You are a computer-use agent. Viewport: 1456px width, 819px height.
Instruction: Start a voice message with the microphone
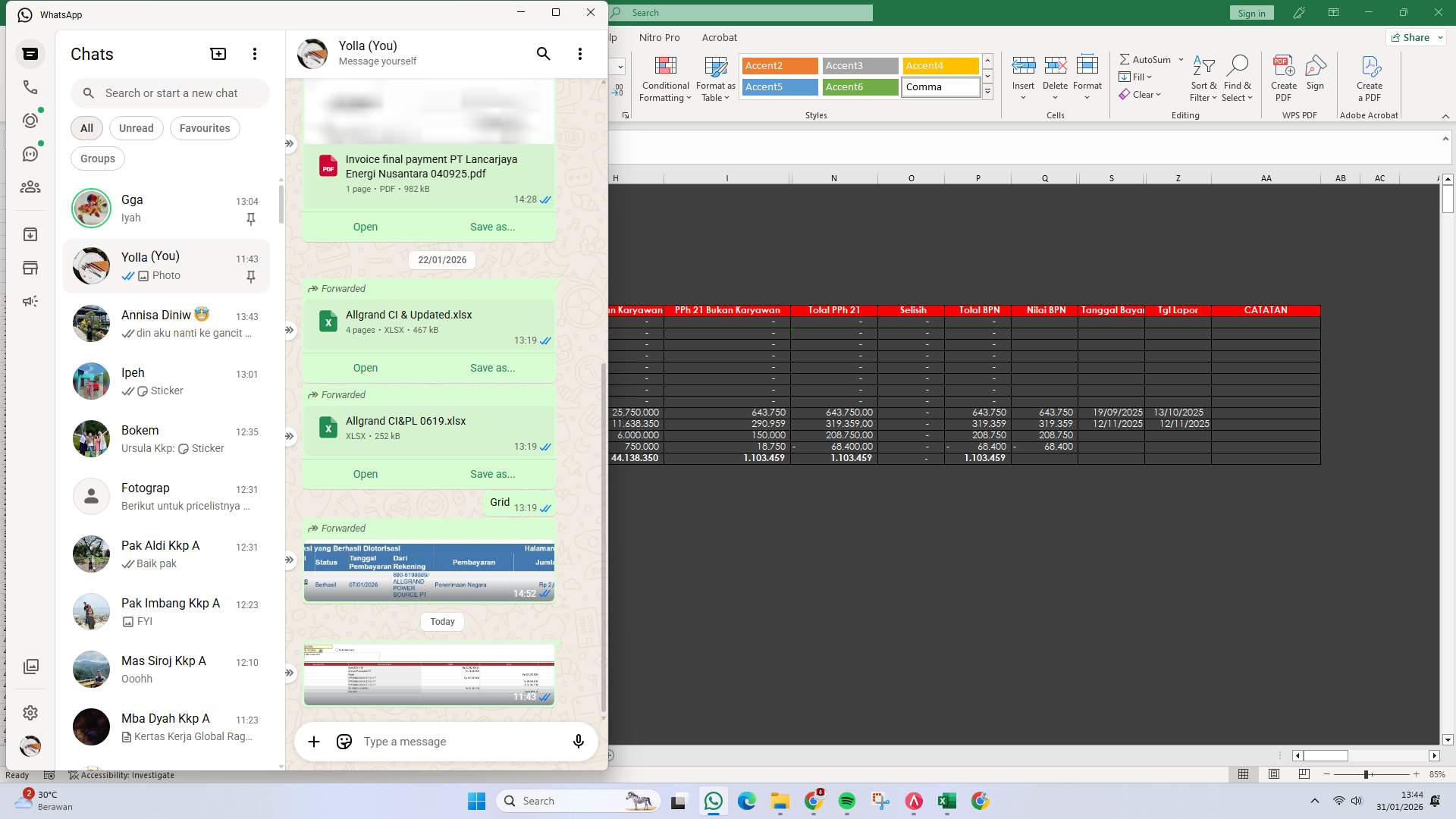(578, 742)
